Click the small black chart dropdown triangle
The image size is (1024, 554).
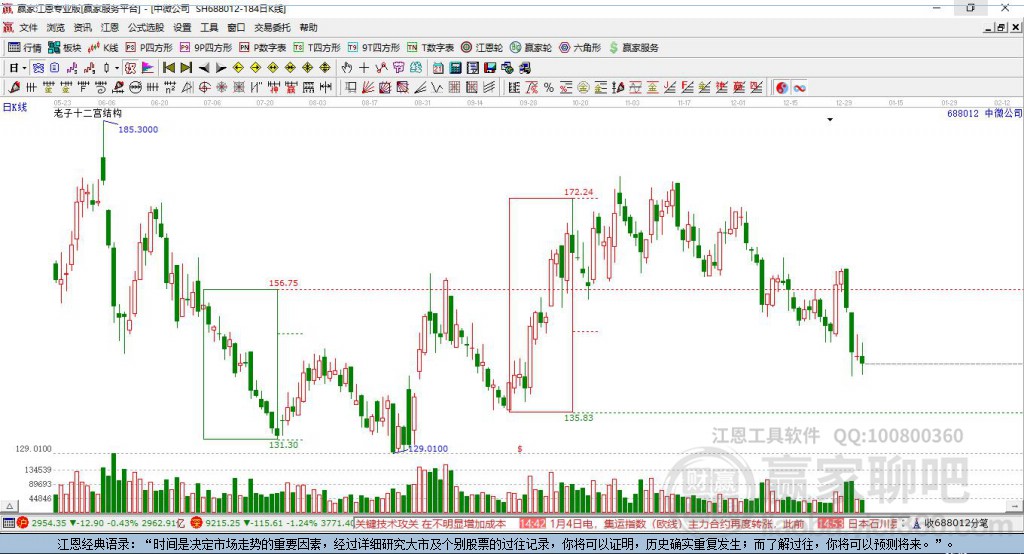click(x=830, y=120)
